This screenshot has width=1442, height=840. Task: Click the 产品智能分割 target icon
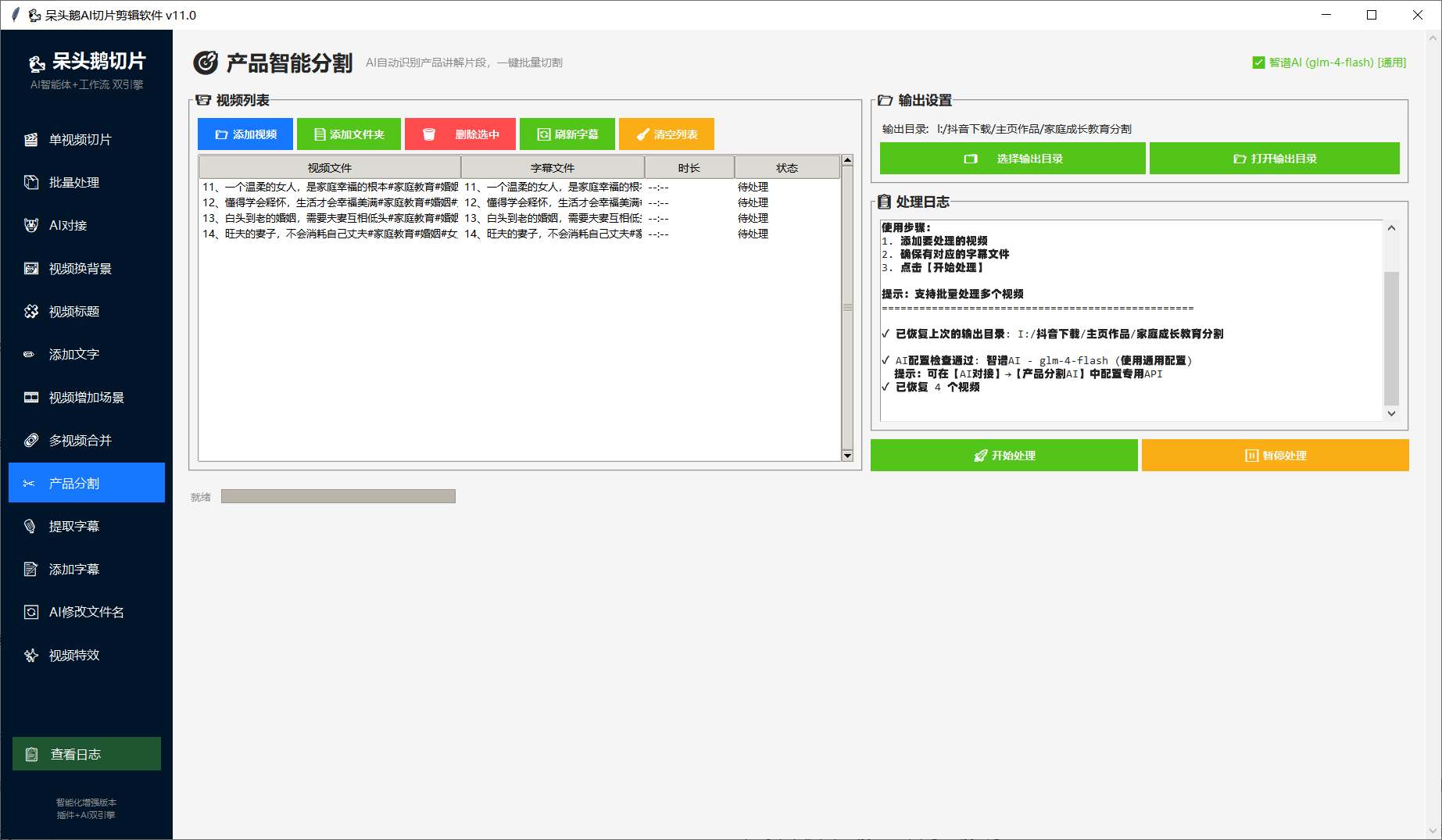[206, 63]
